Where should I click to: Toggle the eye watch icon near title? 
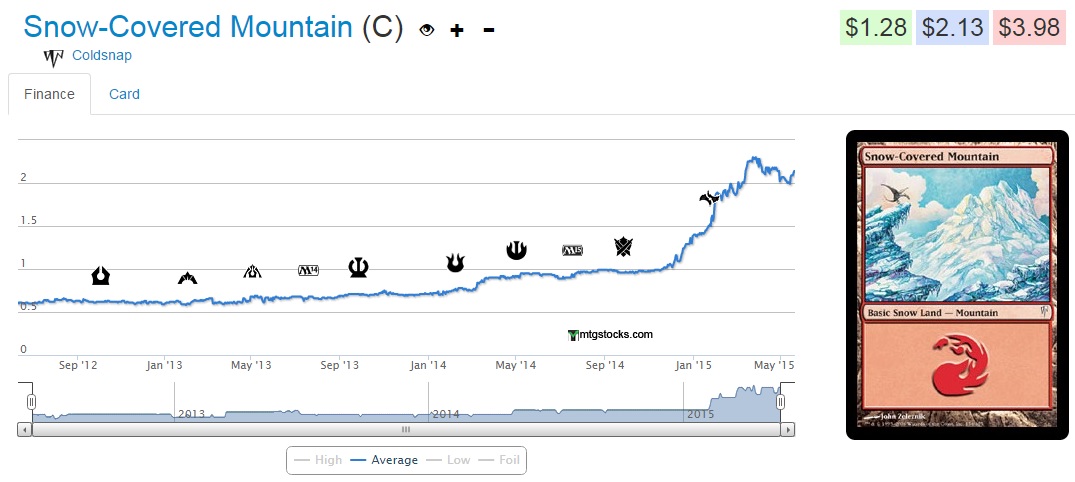pos(427,30)
